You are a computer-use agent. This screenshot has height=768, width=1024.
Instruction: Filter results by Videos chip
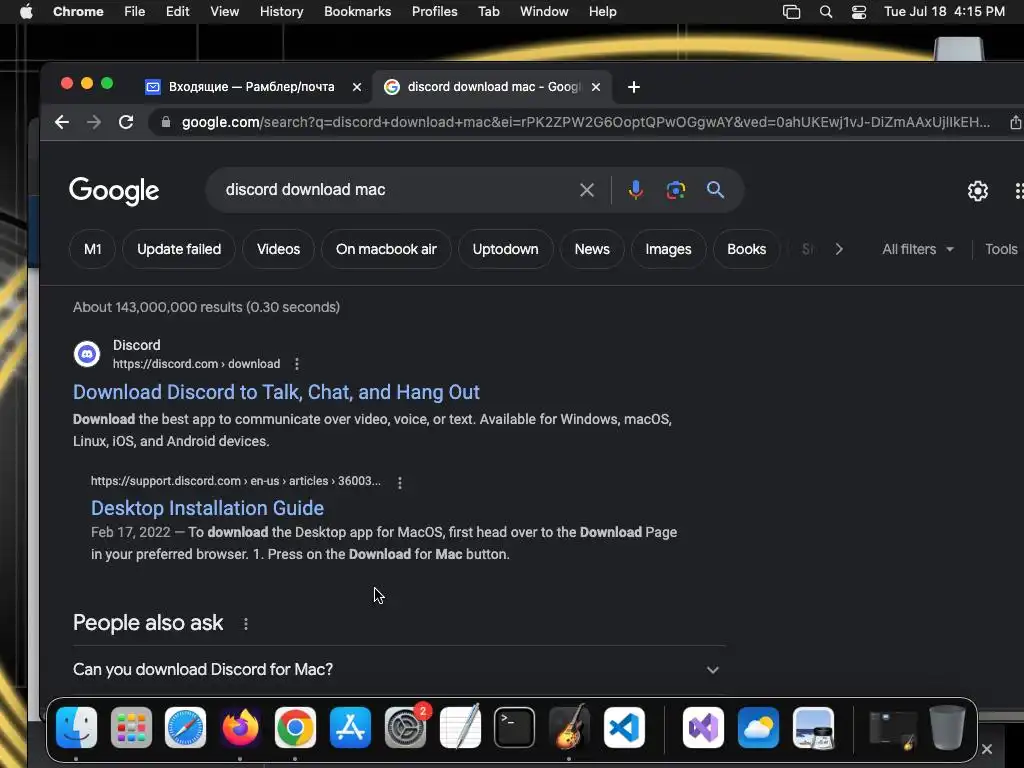click(x=278, y=249)
